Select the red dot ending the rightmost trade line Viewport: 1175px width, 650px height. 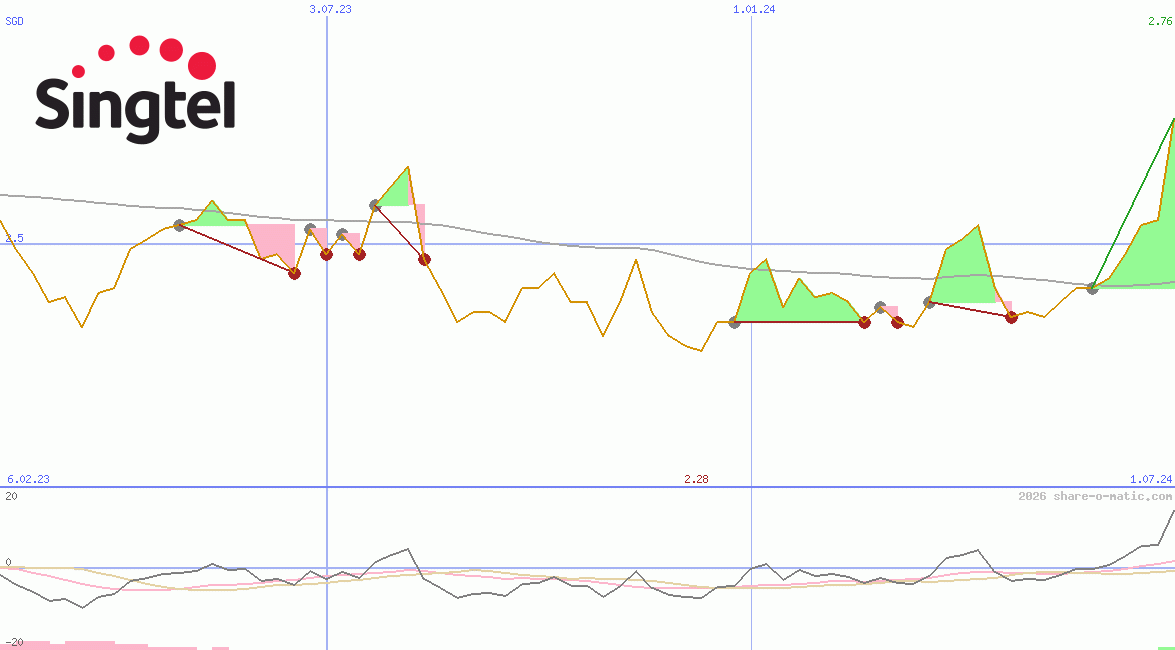click(1012, 318)
